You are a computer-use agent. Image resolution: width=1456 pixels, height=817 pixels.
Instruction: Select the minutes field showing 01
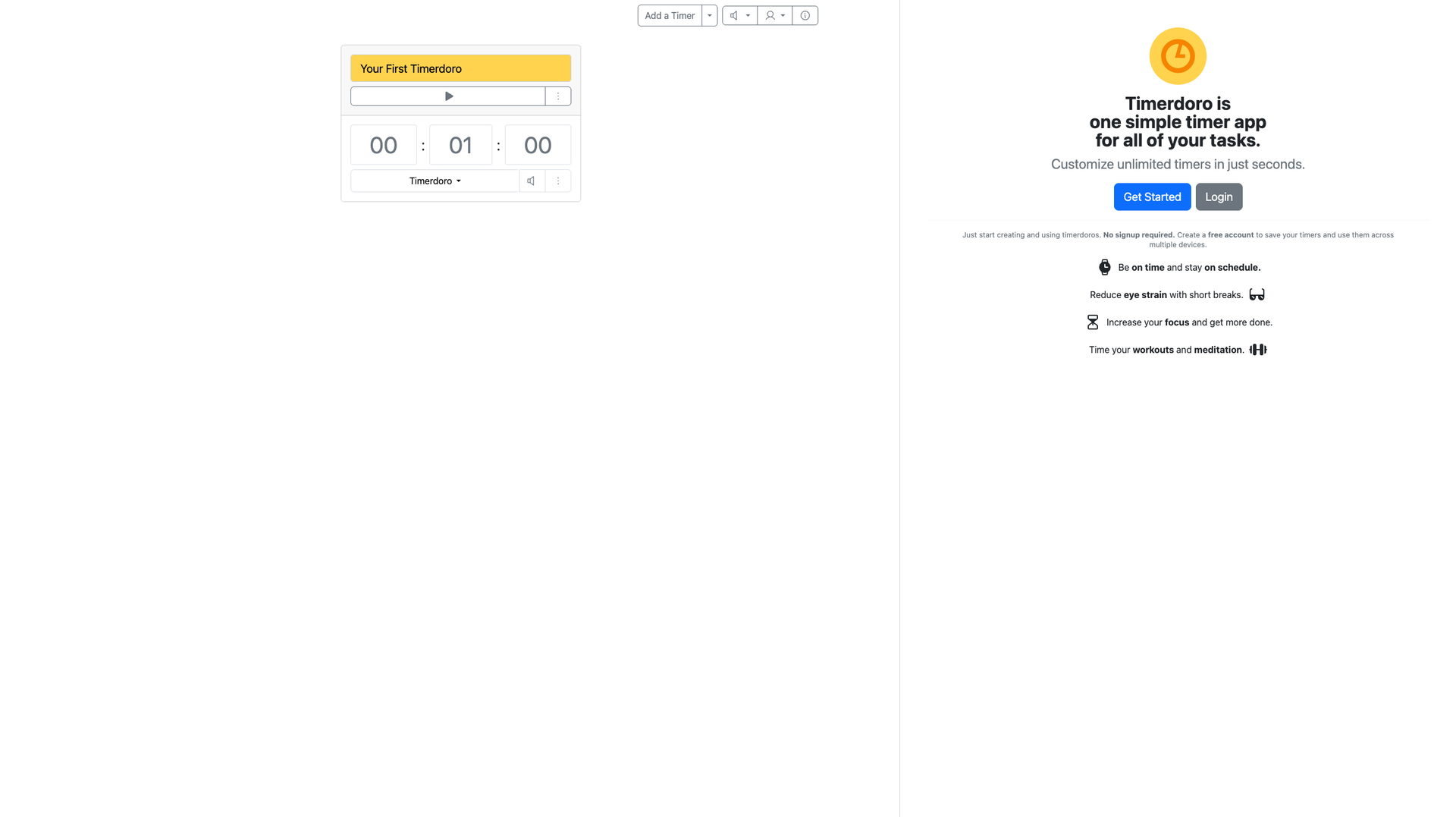coord(460,144)
